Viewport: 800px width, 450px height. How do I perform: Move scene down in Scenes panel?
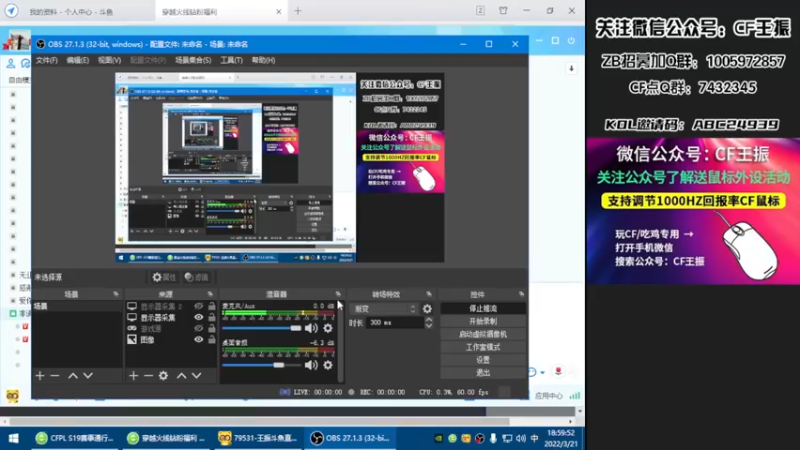coord(88,376)
